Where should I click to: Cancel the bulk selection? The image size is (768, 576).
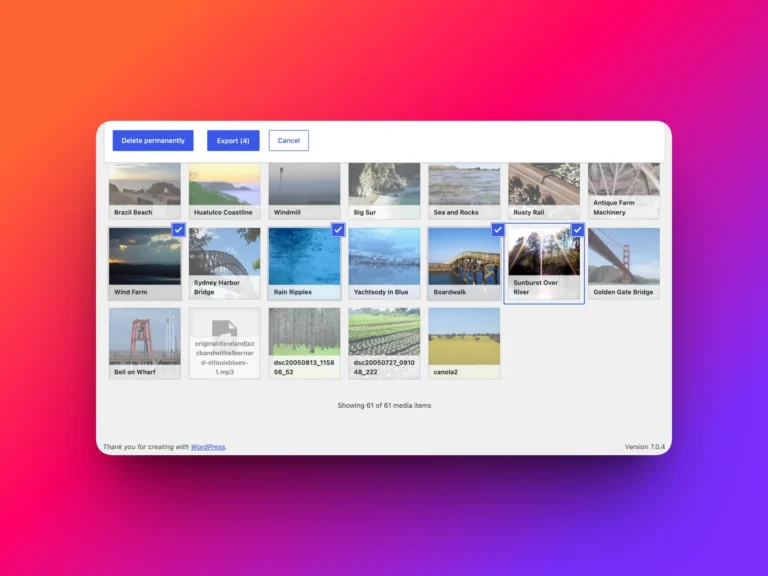[x=288, y=141]
